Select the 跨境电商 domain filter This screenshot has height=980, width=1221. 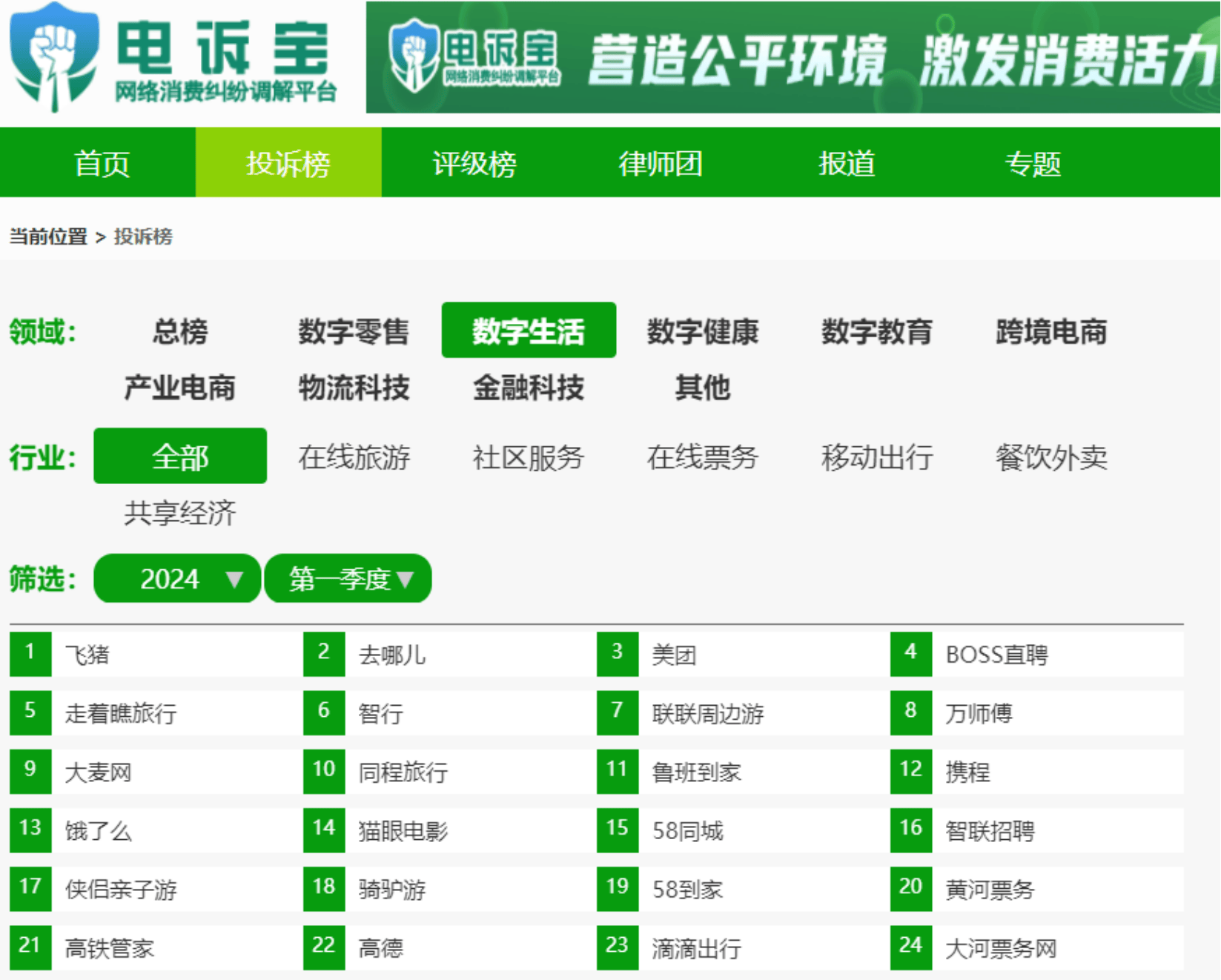[1051, 331]
